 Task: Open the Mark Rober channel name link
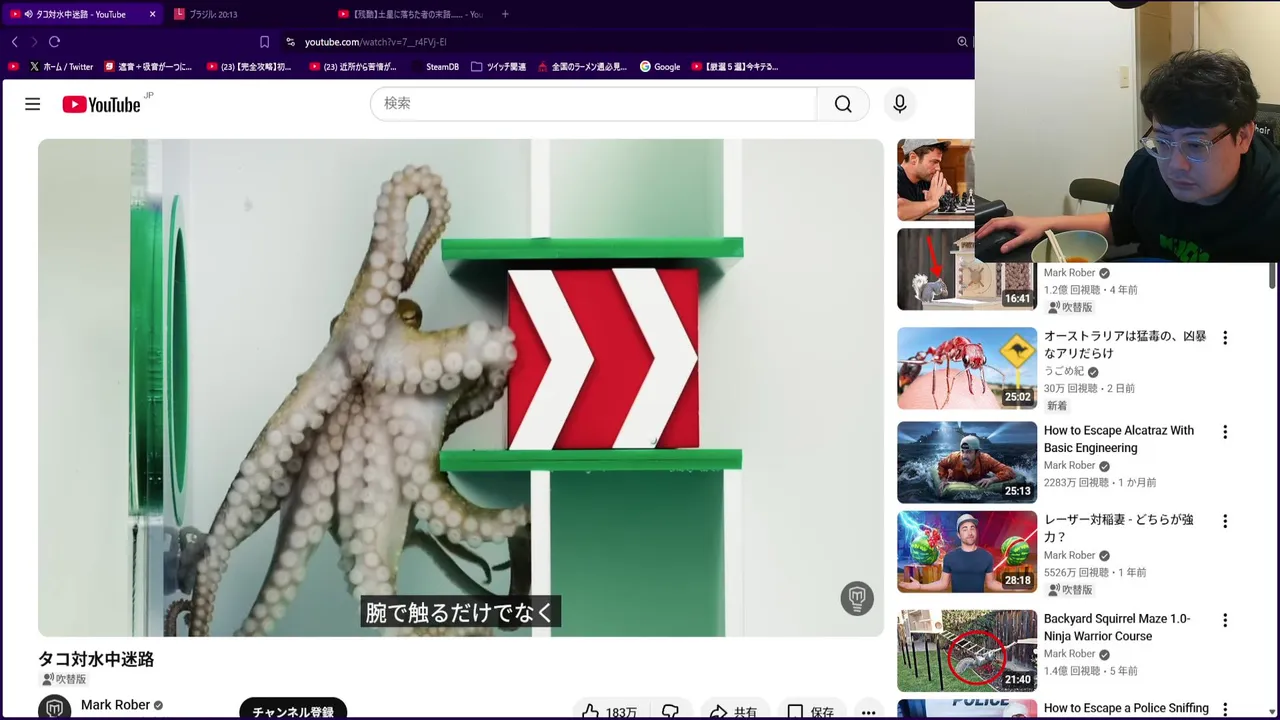point(115,705)
